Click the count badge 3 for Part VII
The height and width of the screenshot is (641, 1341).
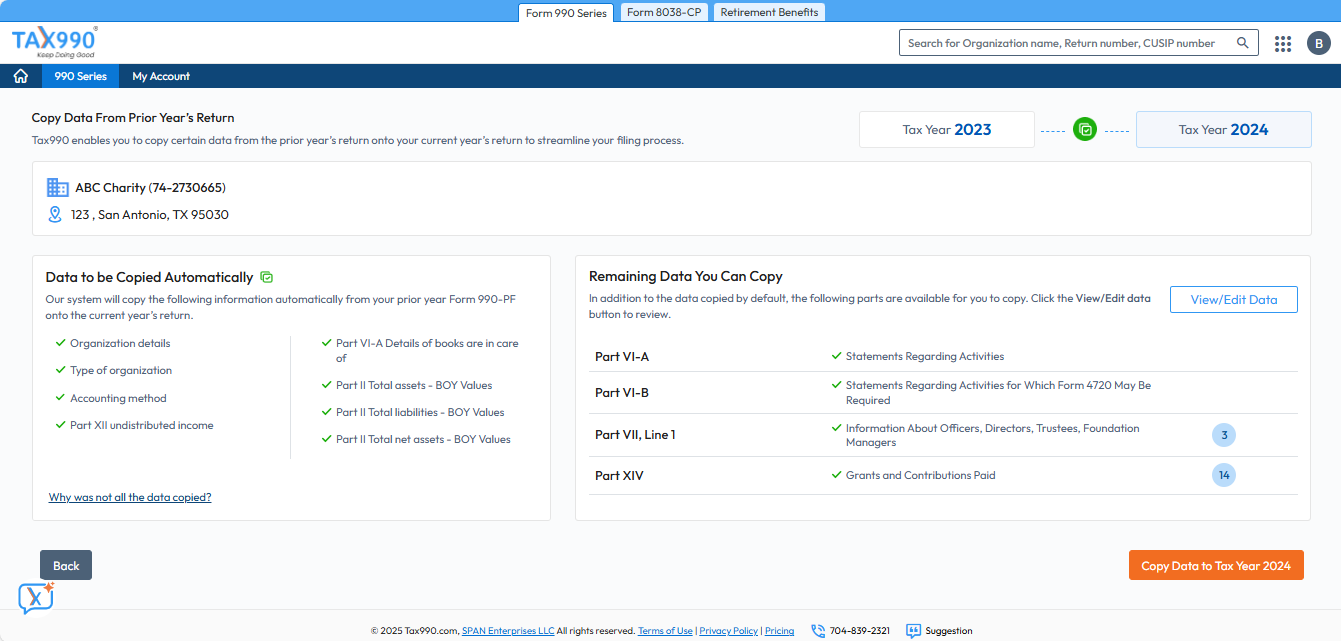click(x=1224, y=435)
